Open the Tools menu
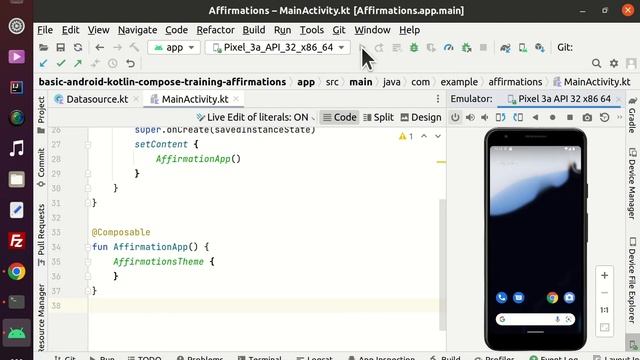The height and width of the screenshot is (360, 640). coord(311,30)
